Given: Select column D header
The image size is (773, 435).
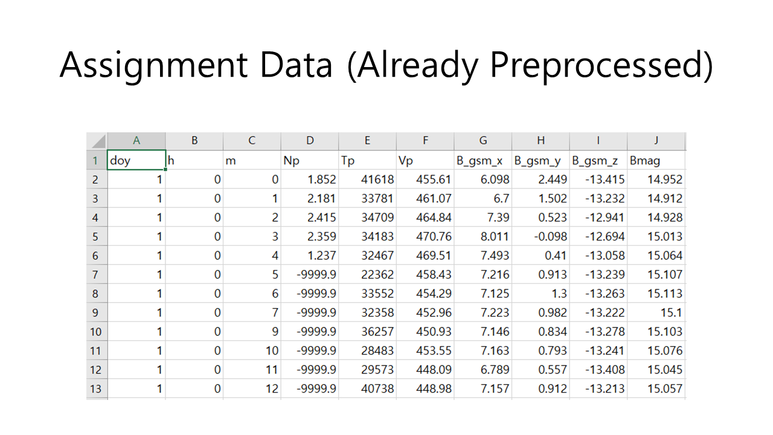Looking at the screenshot, I should coord(310,141).
